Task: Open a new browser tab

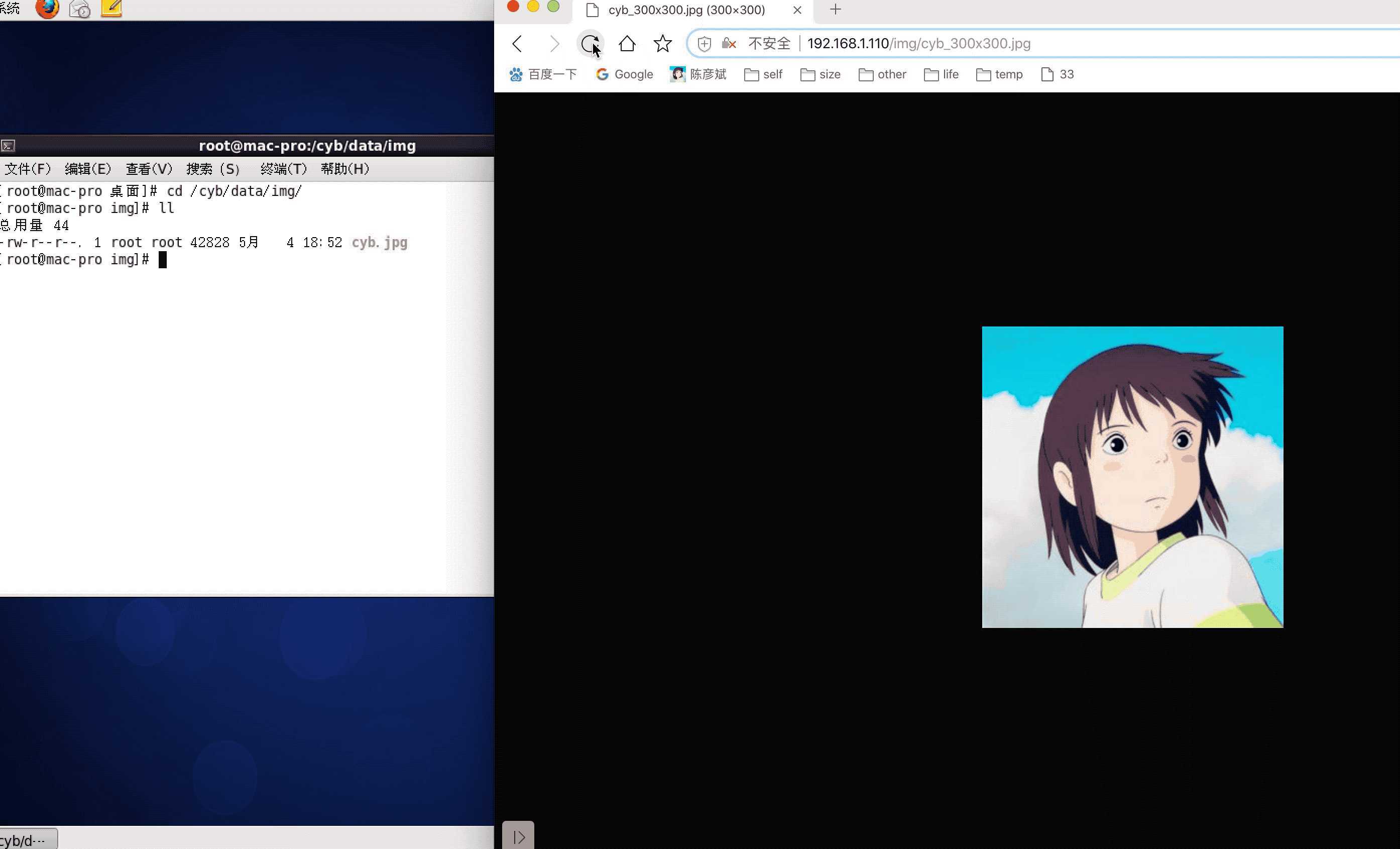Action: pyautogui.click(x=835, y=10)
